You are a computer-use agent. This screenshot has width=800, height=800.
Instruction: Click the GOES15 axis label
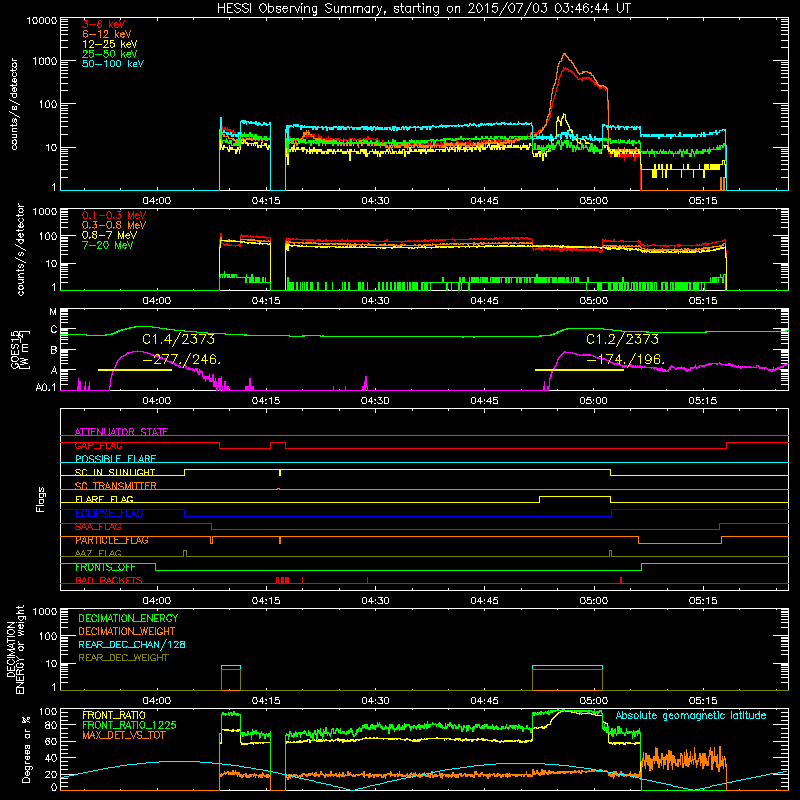pos(16,350)
